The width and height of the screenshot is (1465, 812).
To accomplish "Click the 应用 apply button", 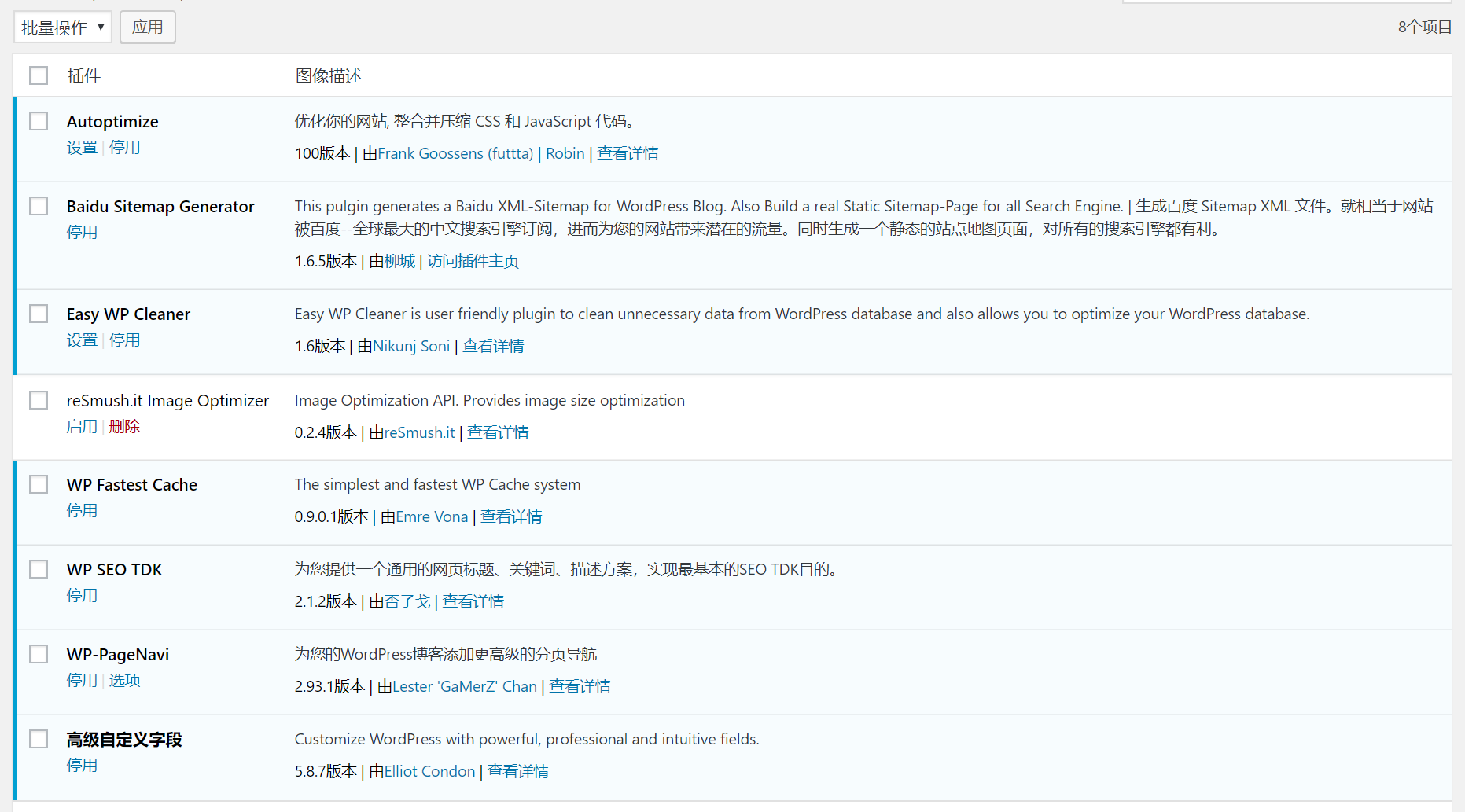I will point(148,28).
